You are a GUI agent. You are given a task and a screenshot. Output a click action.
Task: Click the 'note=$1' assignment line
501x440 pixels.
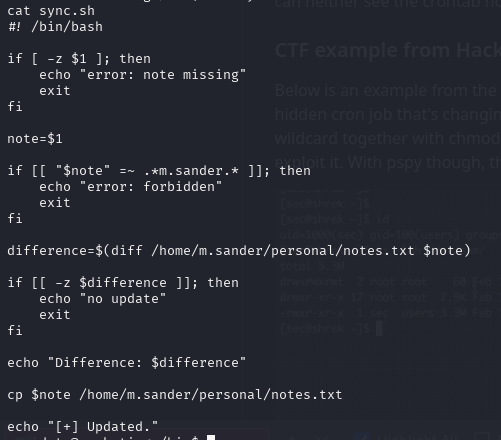(x=35, y=139)
